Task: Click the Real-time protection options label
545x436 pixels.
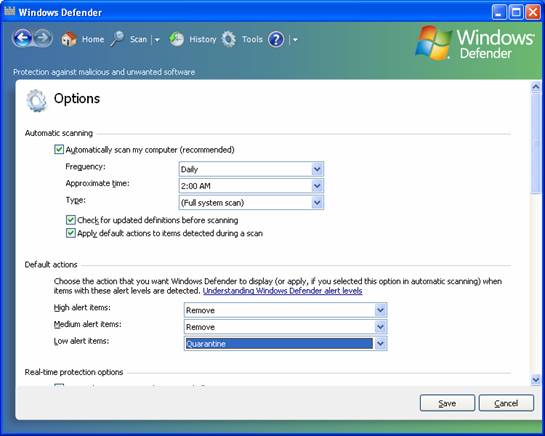Action: point(74,372)
